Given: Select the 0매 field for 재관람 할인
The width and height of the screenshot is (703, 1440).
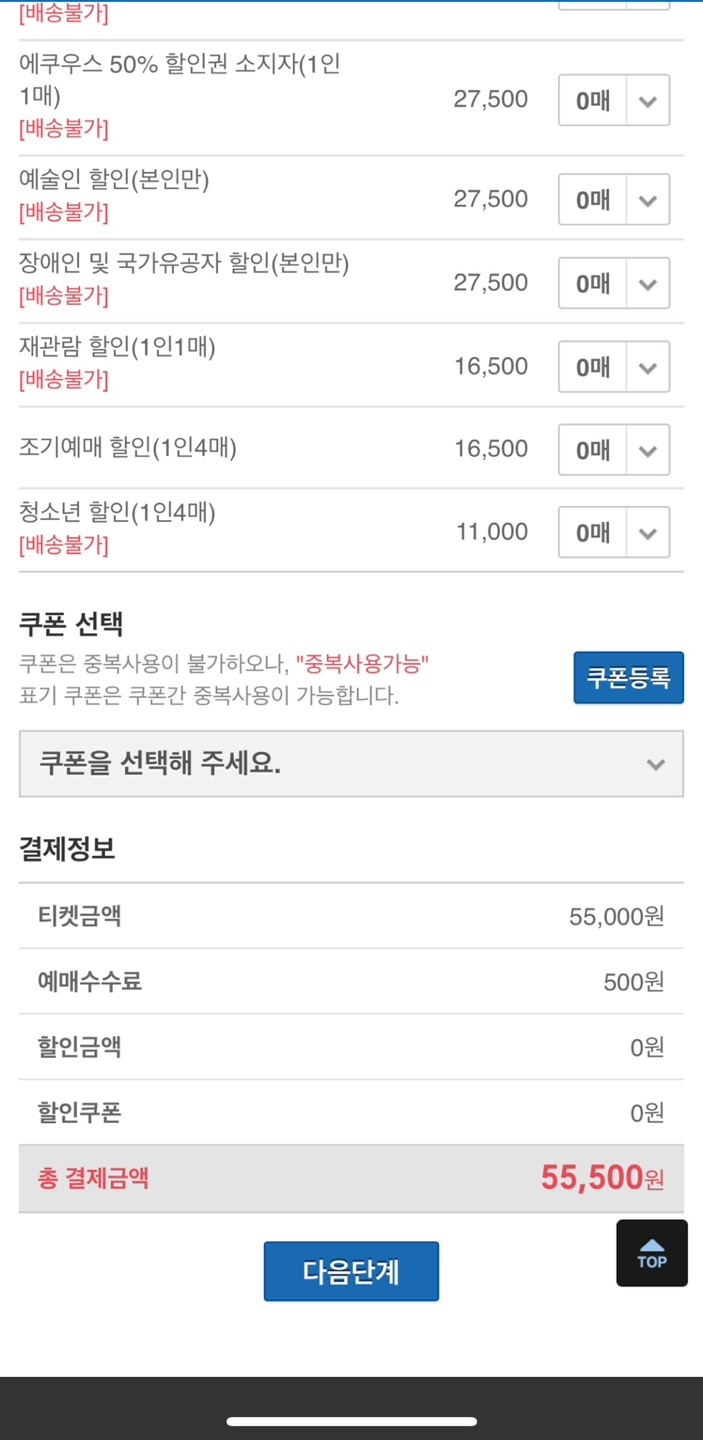Looking at the screenshot, I should (x=589, y=367).
